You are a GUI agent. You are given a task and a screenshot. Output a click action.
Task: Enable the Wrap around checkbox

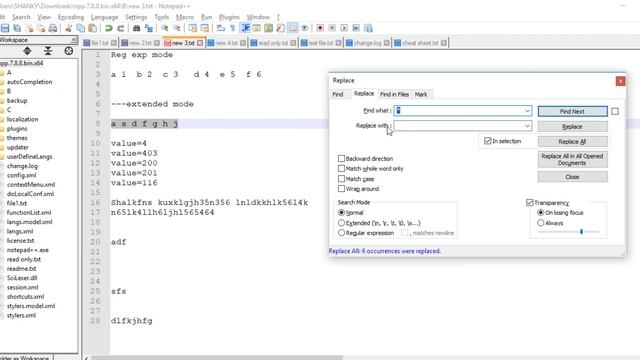click(x=341, y=189)
